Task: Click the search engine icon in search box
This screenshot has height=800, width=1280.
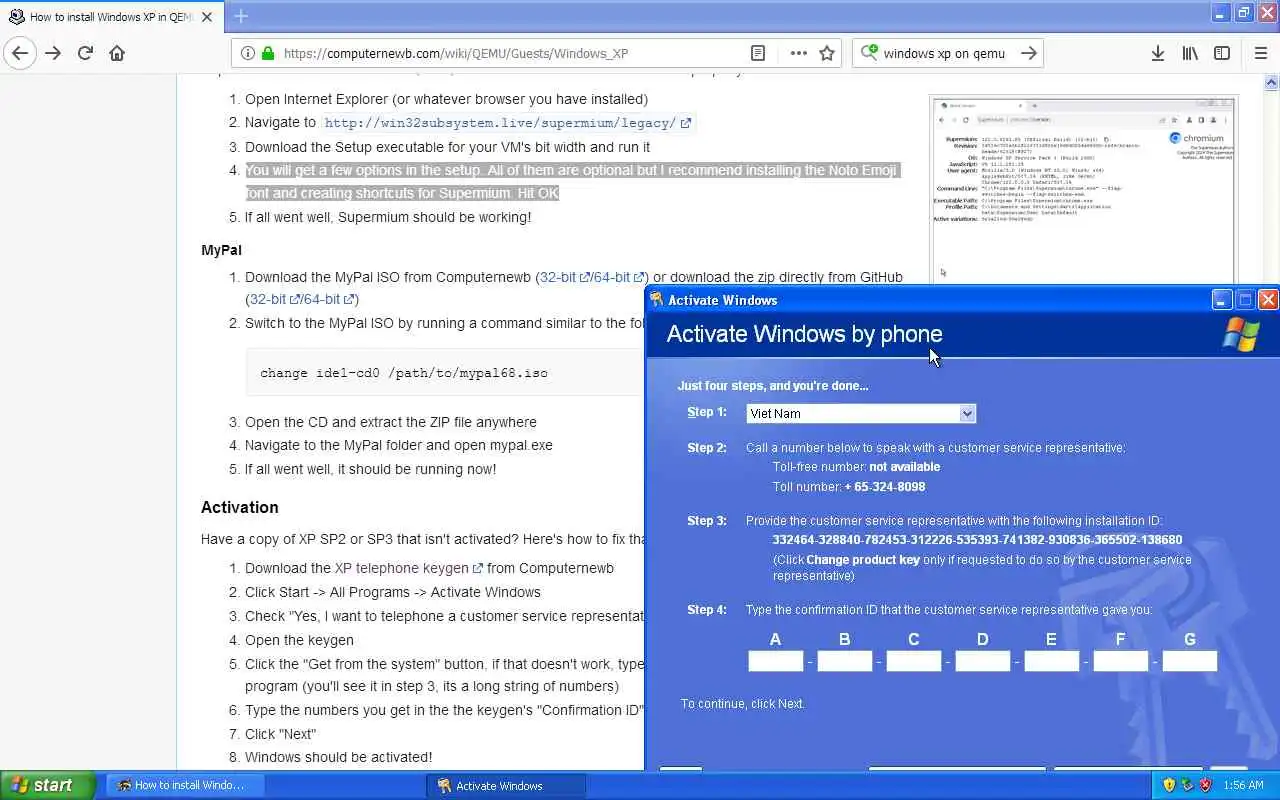Action: (869, 53)
